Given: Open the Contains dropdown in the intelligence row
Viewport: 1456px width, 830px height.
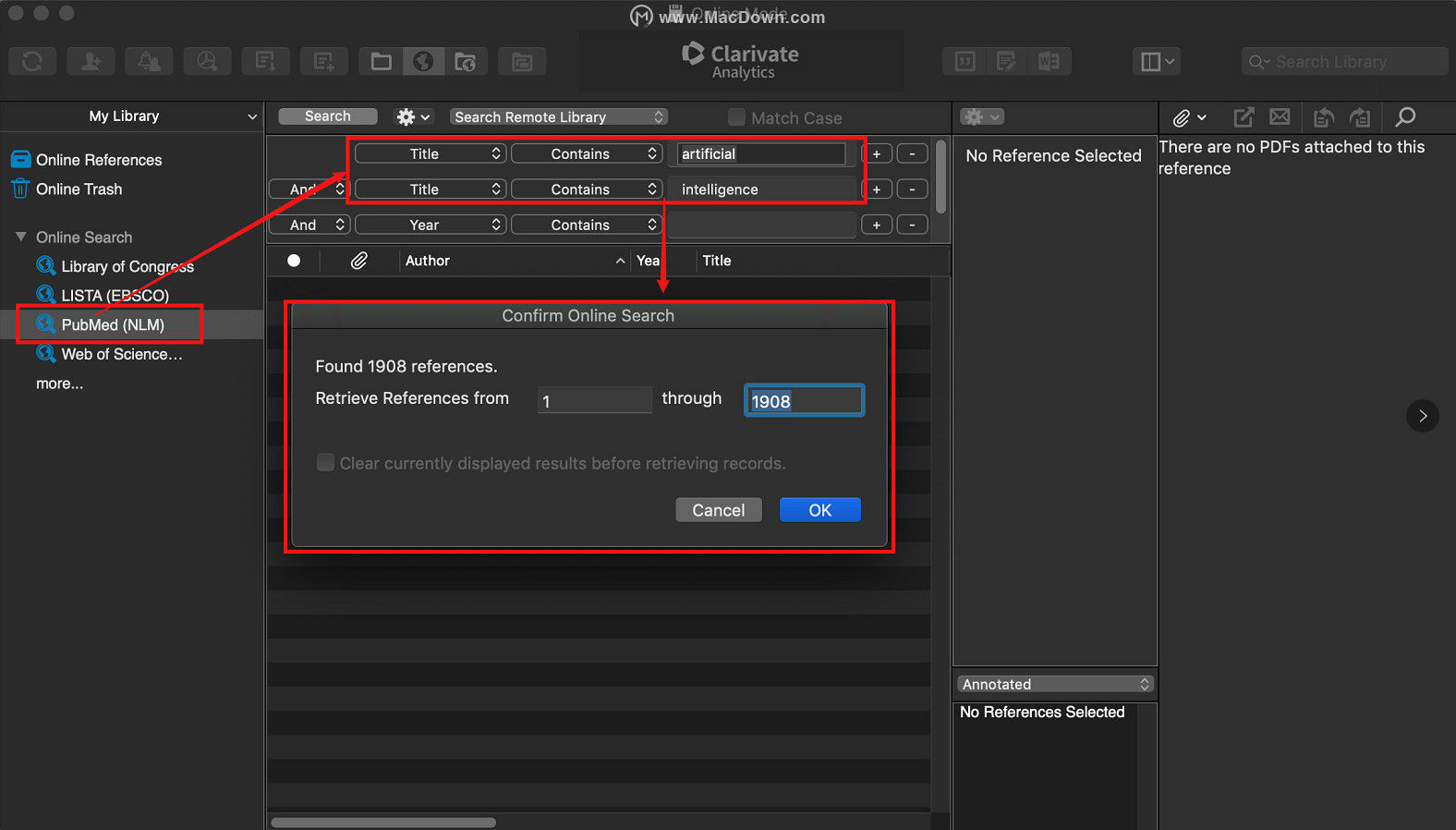Looking at the screenshot, I should point(586,189).
